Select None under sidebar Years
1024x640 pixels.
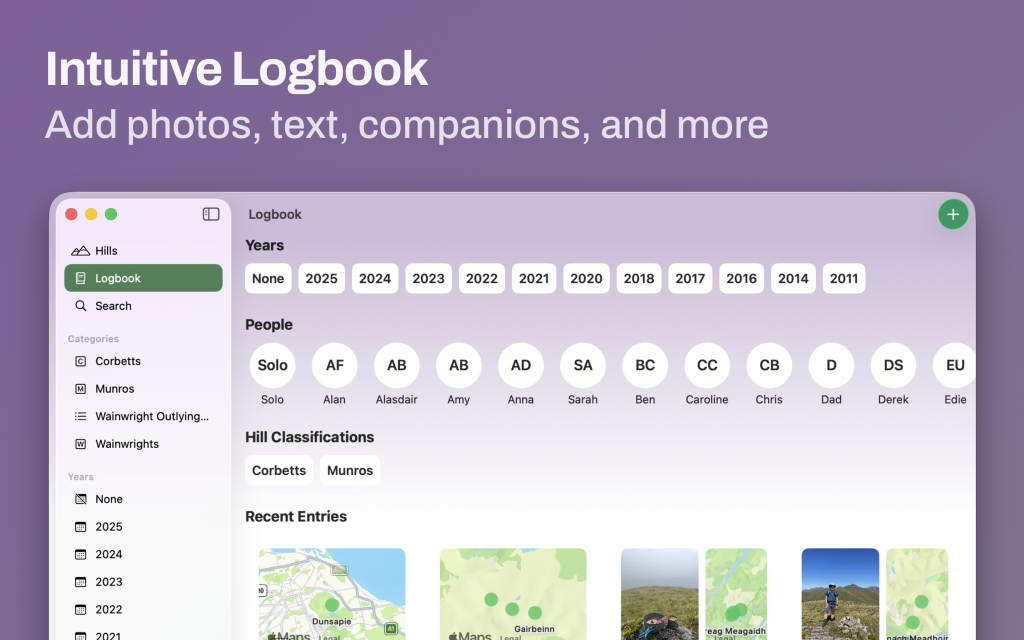[109, 499]
